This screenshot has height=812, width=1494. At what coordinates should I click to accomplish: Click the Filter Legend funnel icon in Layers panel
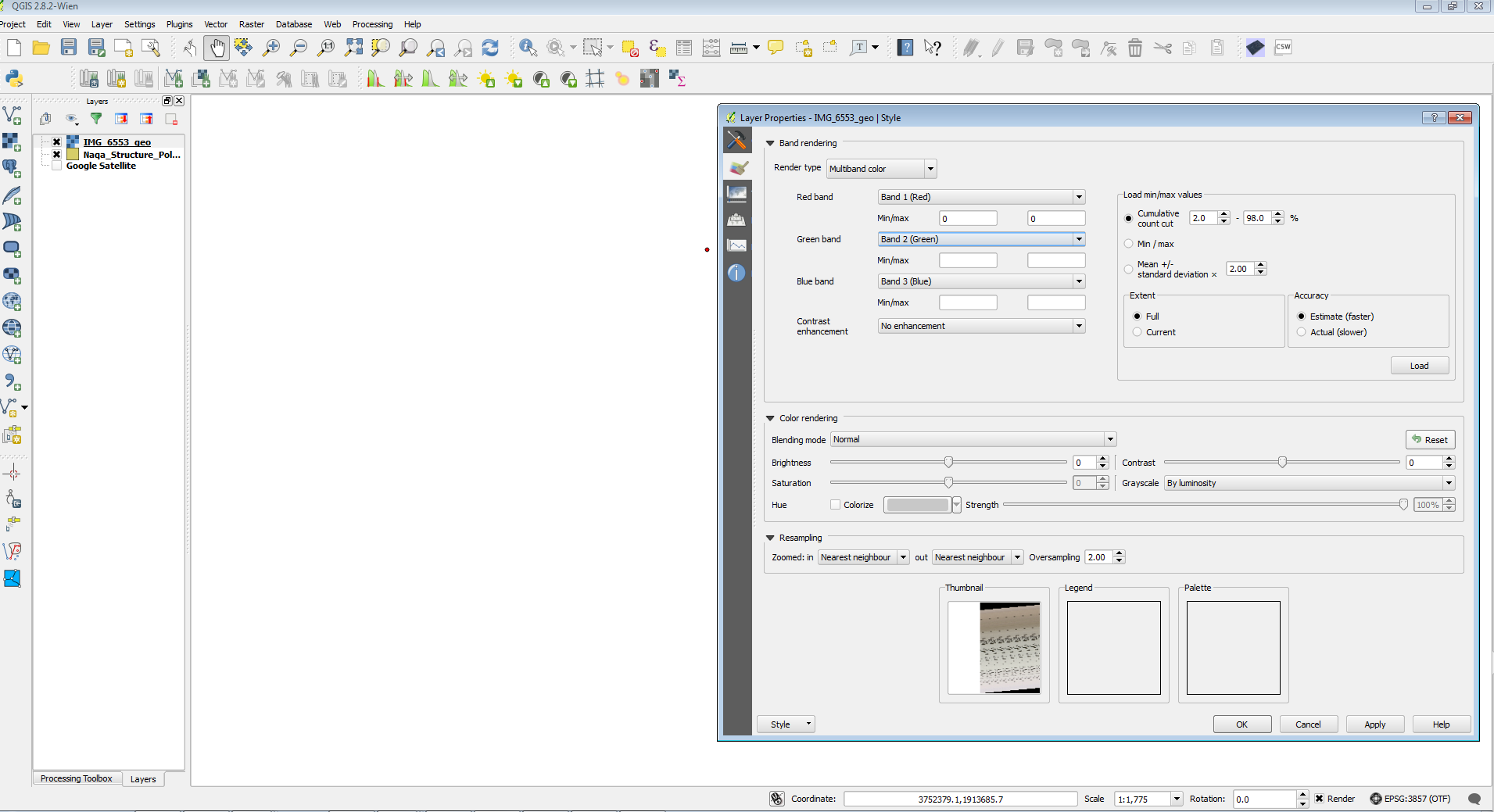tap(96, 119)
